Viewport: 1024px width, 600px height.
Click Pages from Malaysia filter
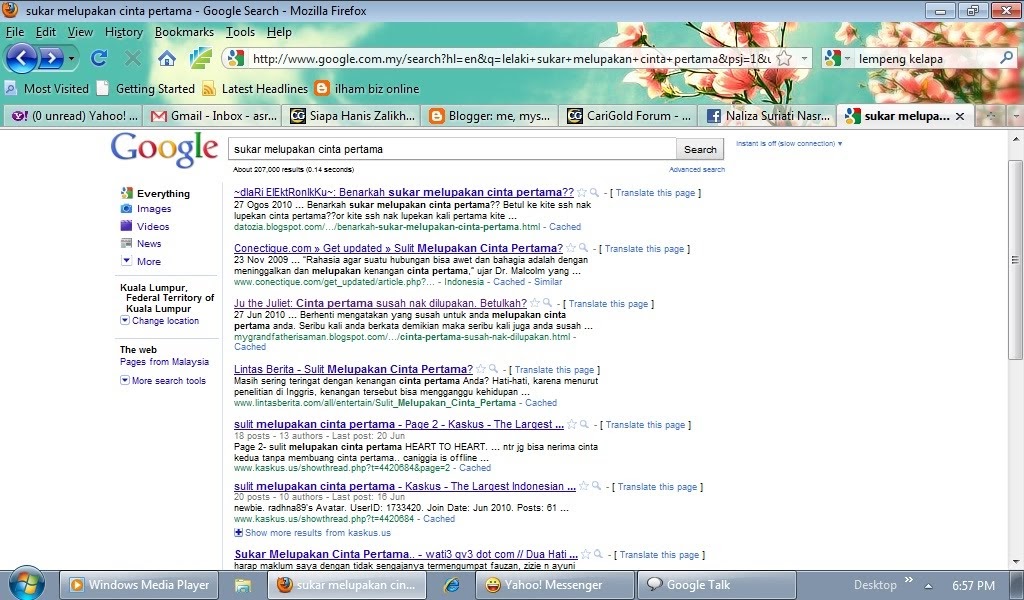tap(165, 362)
